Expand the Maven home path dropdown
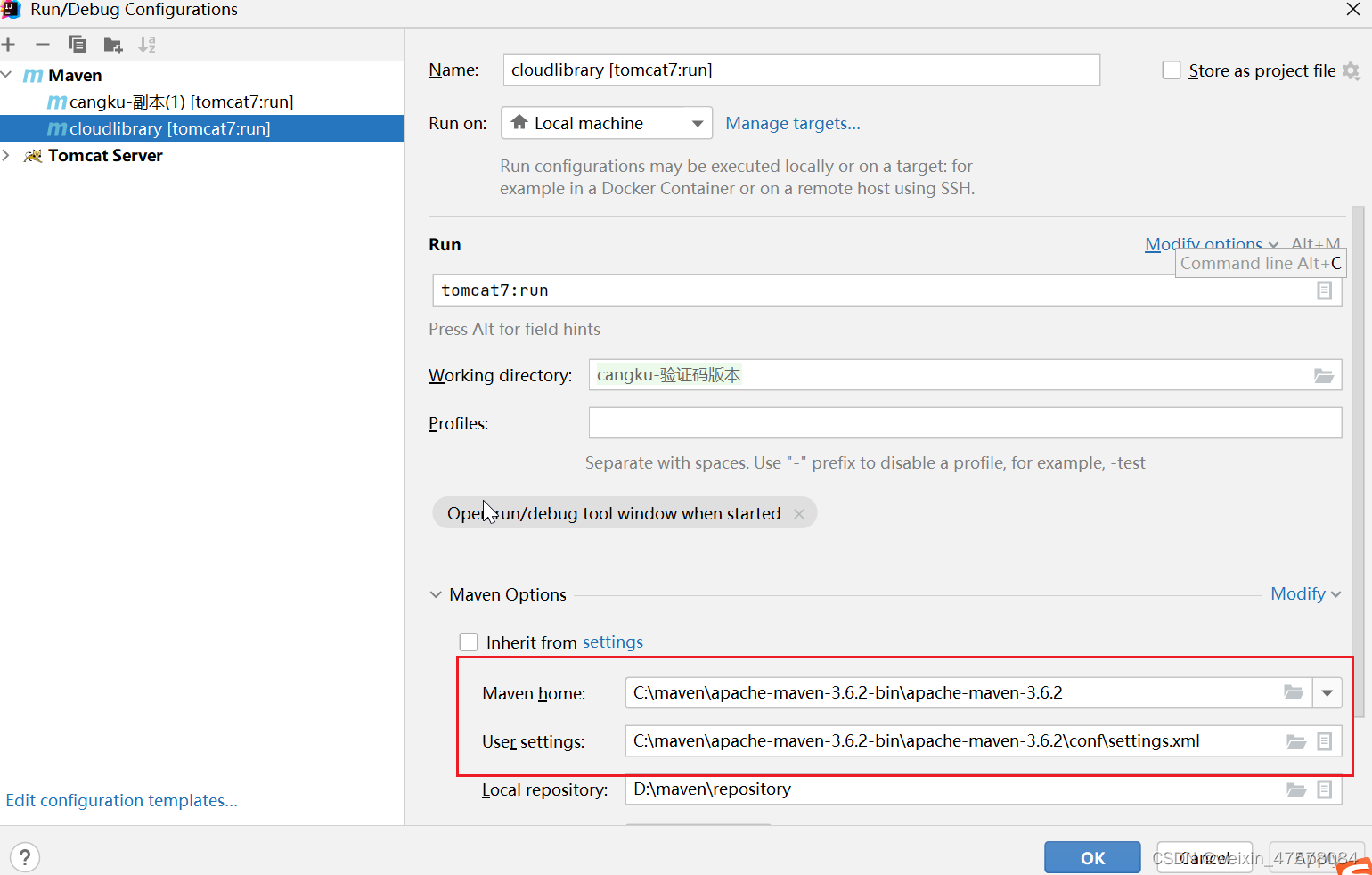This screenshot has width=1372, height=875. coord(1327,692)
